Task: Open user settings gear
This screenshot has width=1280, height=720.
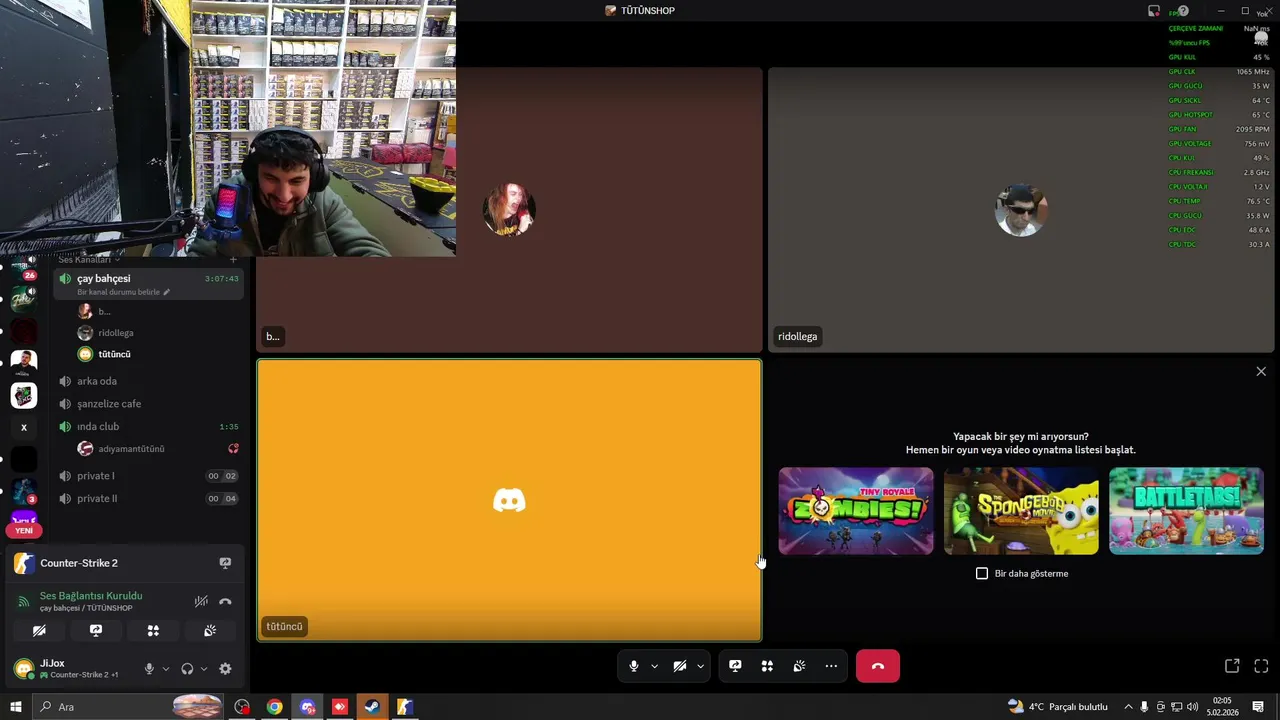Action: 225,669
